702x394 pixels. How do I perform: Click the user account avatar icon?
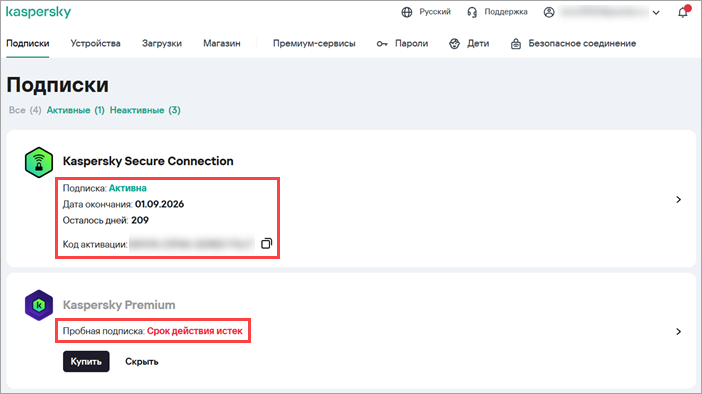[x=549, y=12]
